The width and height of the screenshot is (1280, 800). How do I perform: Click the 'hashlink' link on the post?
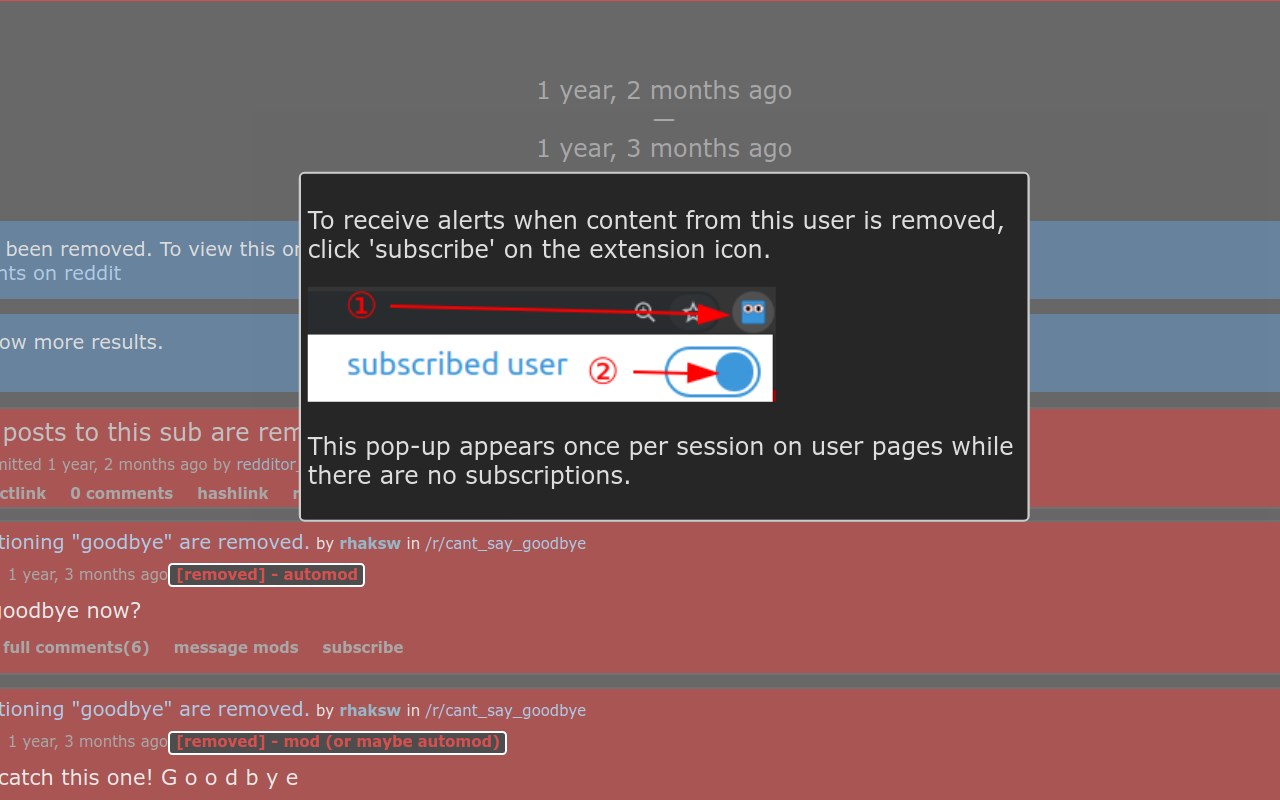[232, 494]
